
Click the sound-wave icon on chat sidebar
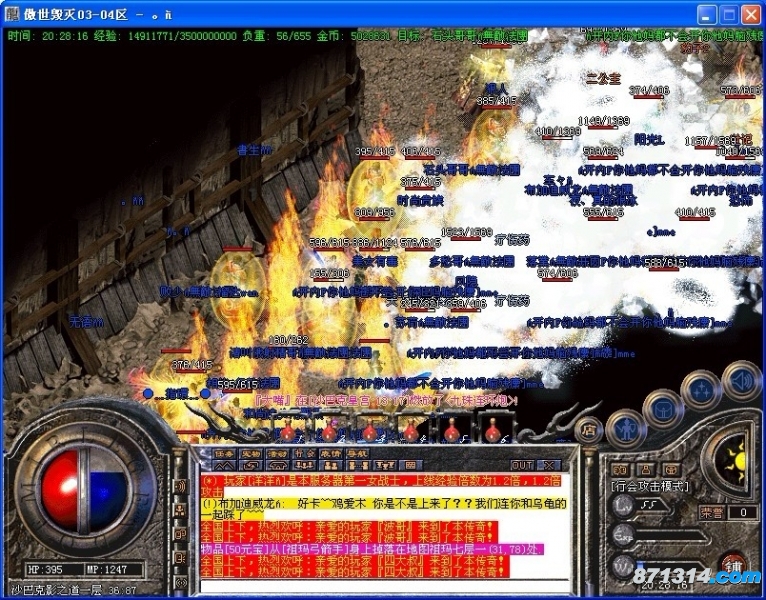coord(180,487)
